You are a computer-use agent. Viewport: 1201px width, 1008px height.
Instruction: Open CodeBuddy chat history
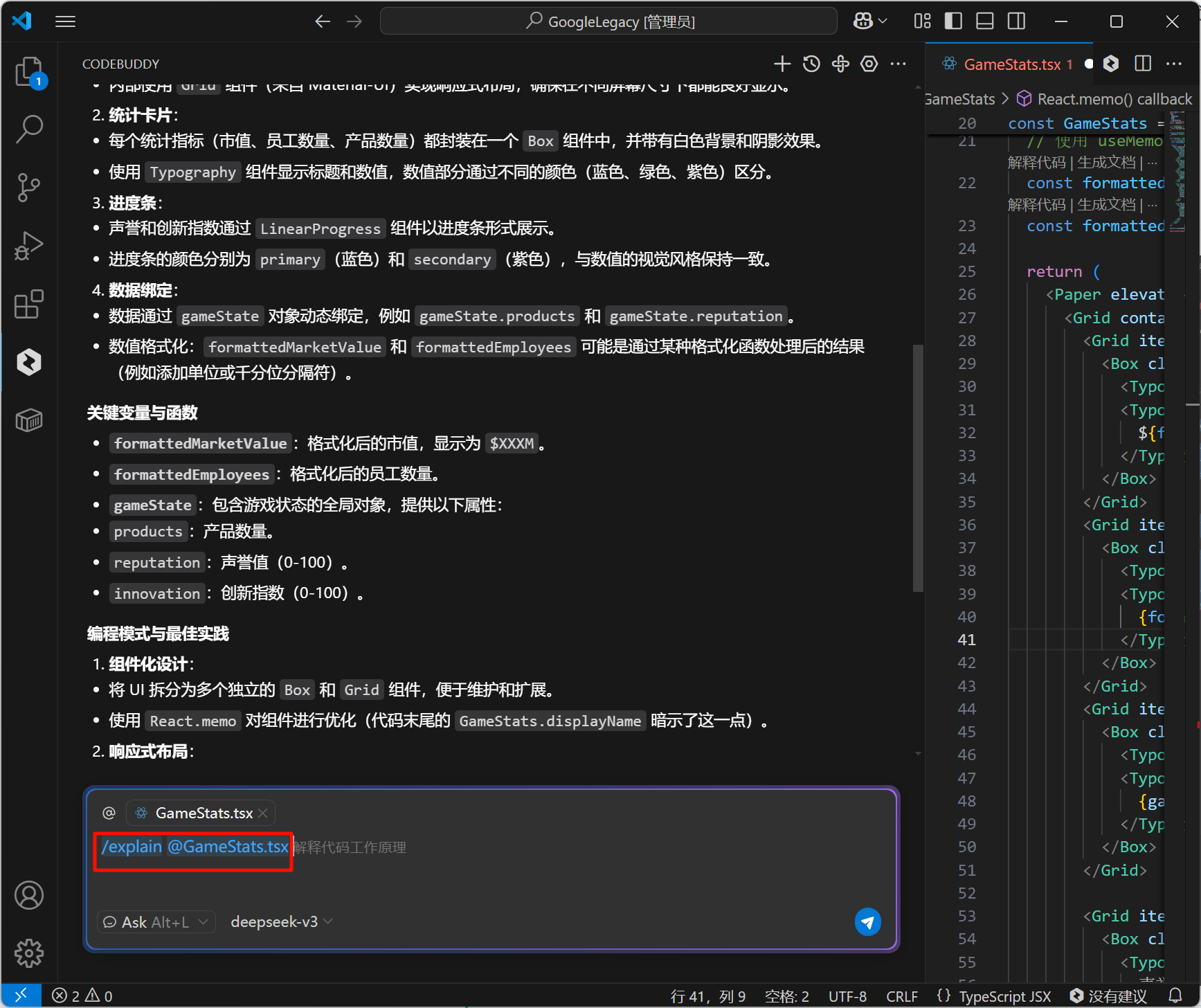point(811,64)
